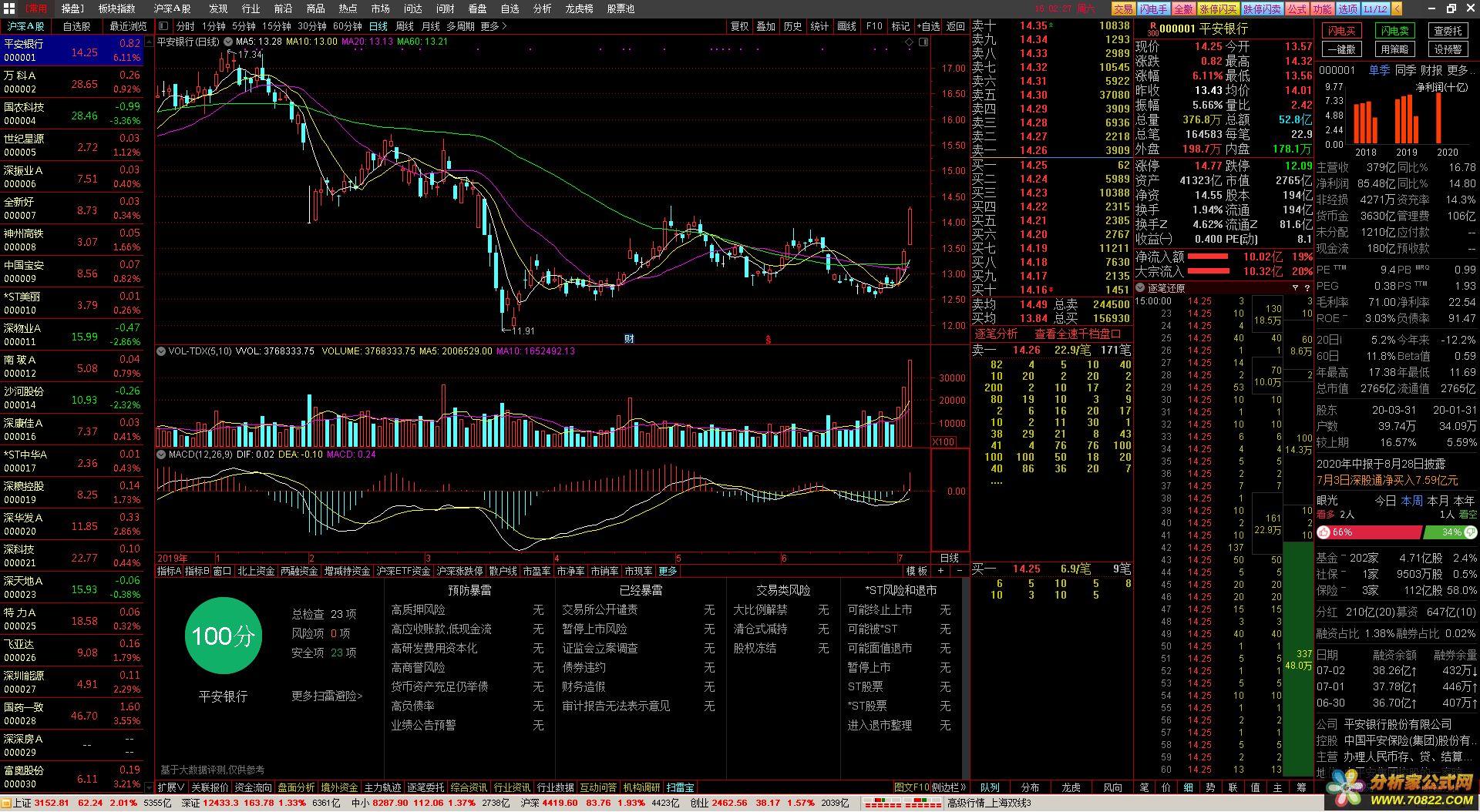Select the 扫雷宝 bottom tab
The width and height of the screenshot is (1480, 812).
point(680,787)
